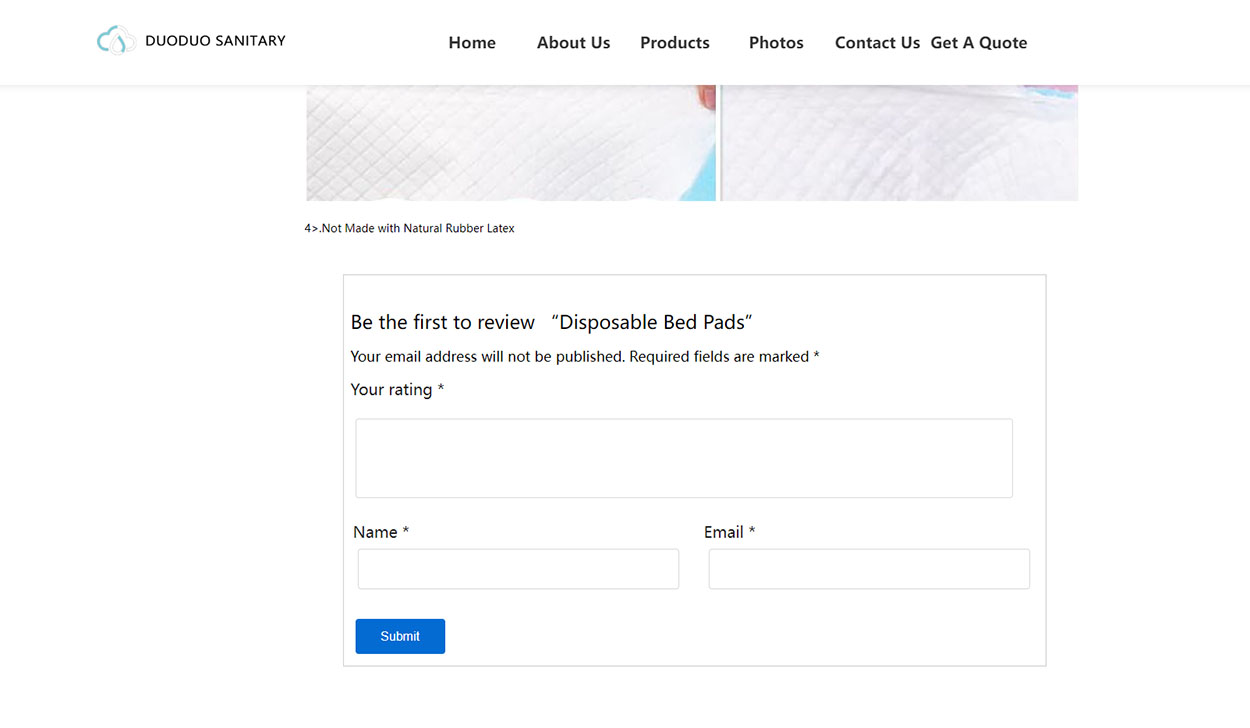Viewport: 1250px width, 728px height.
Task: Click the left bed pad product image
Action: click(510, 143)
